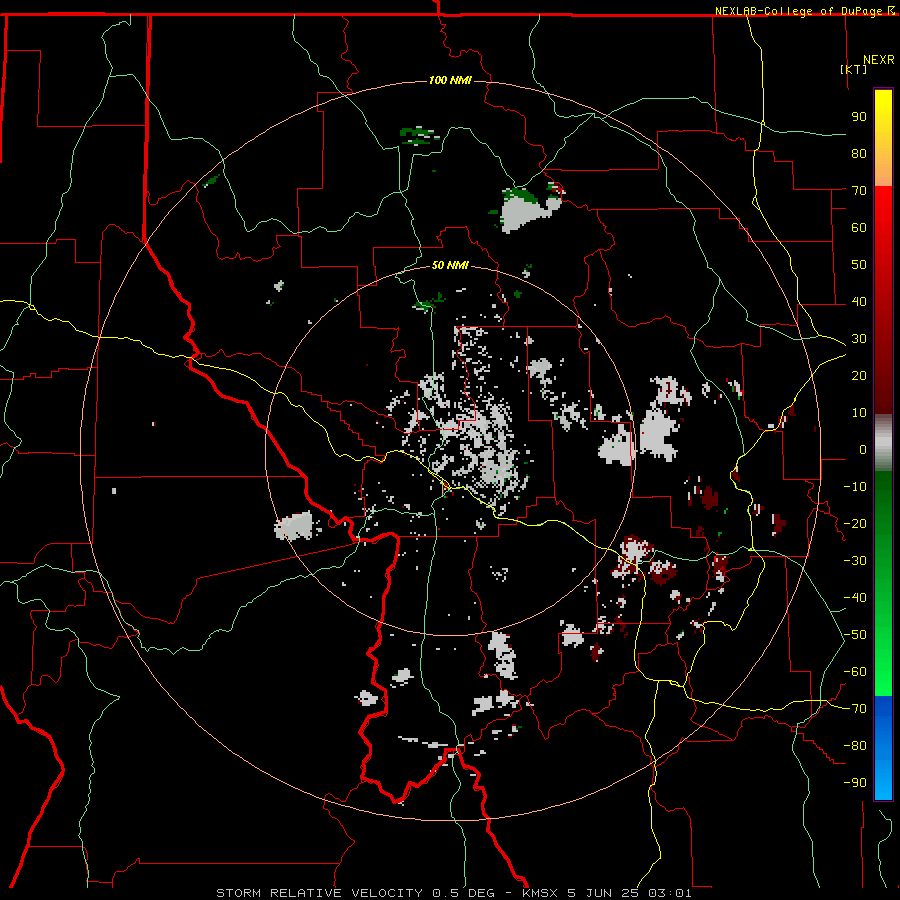This screenshot has width=900, height=900.
Task: Click the 30 value on the velocity scale
Action: 859,339
